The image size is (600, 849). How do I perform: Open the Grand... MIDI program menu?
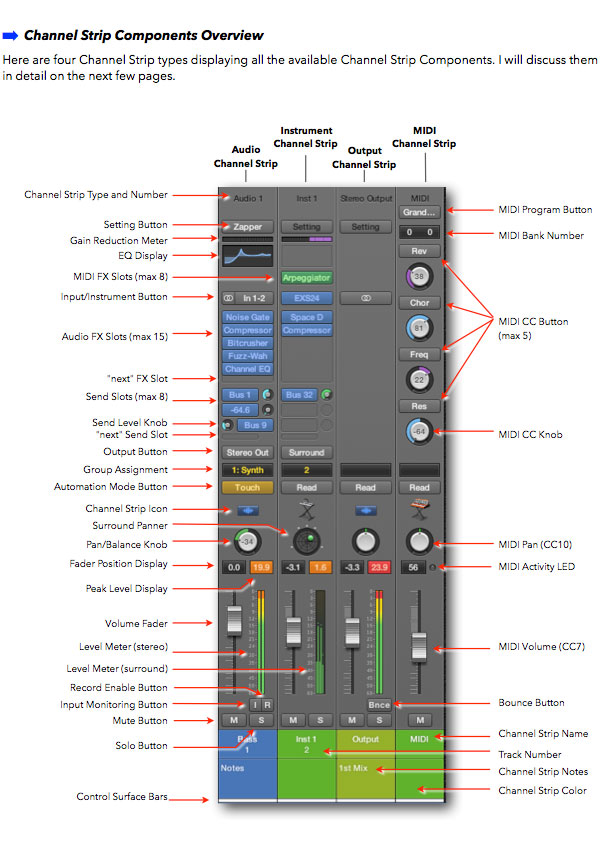(419, 212)
